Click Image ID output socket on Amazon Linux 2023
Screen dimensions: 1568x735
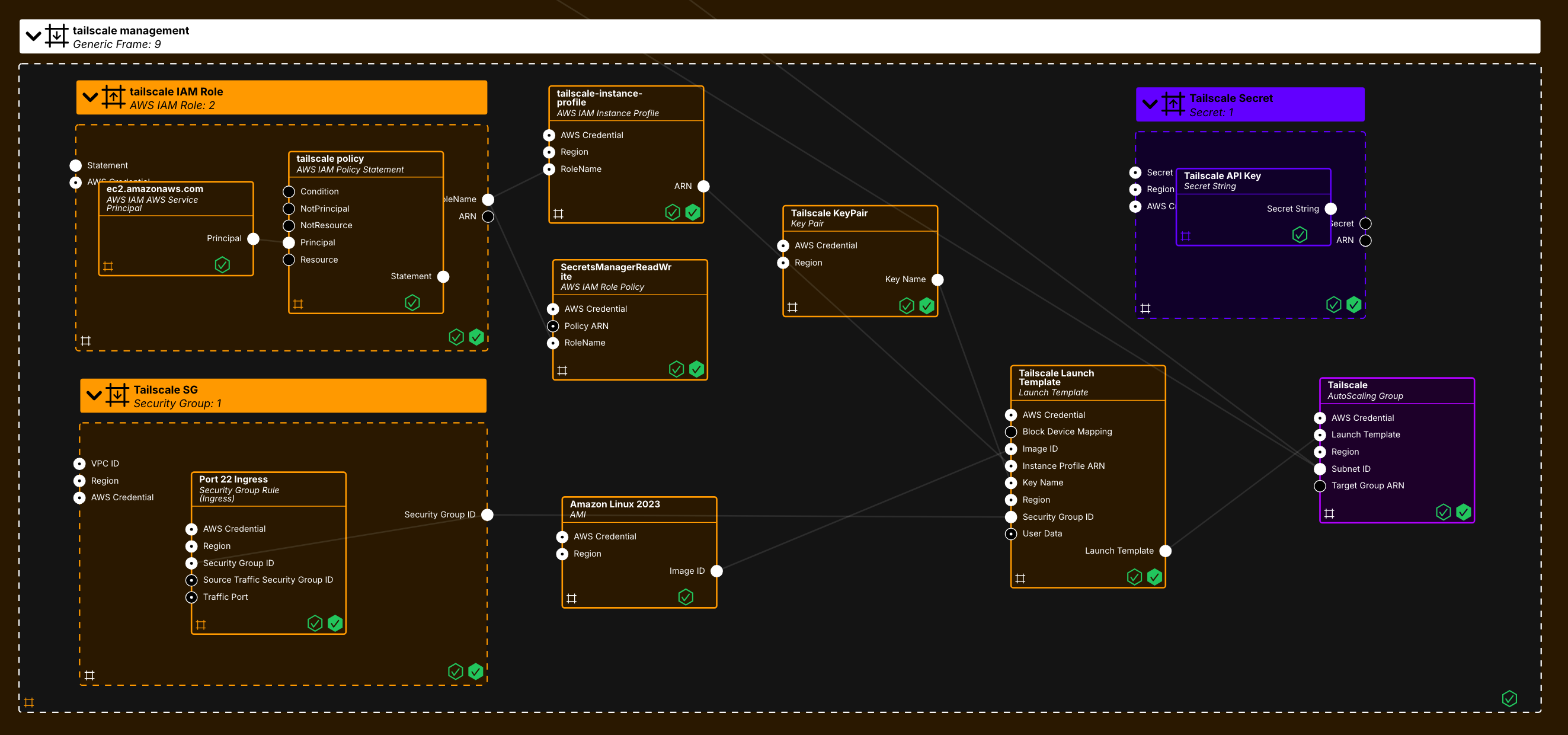pos(717,571)
